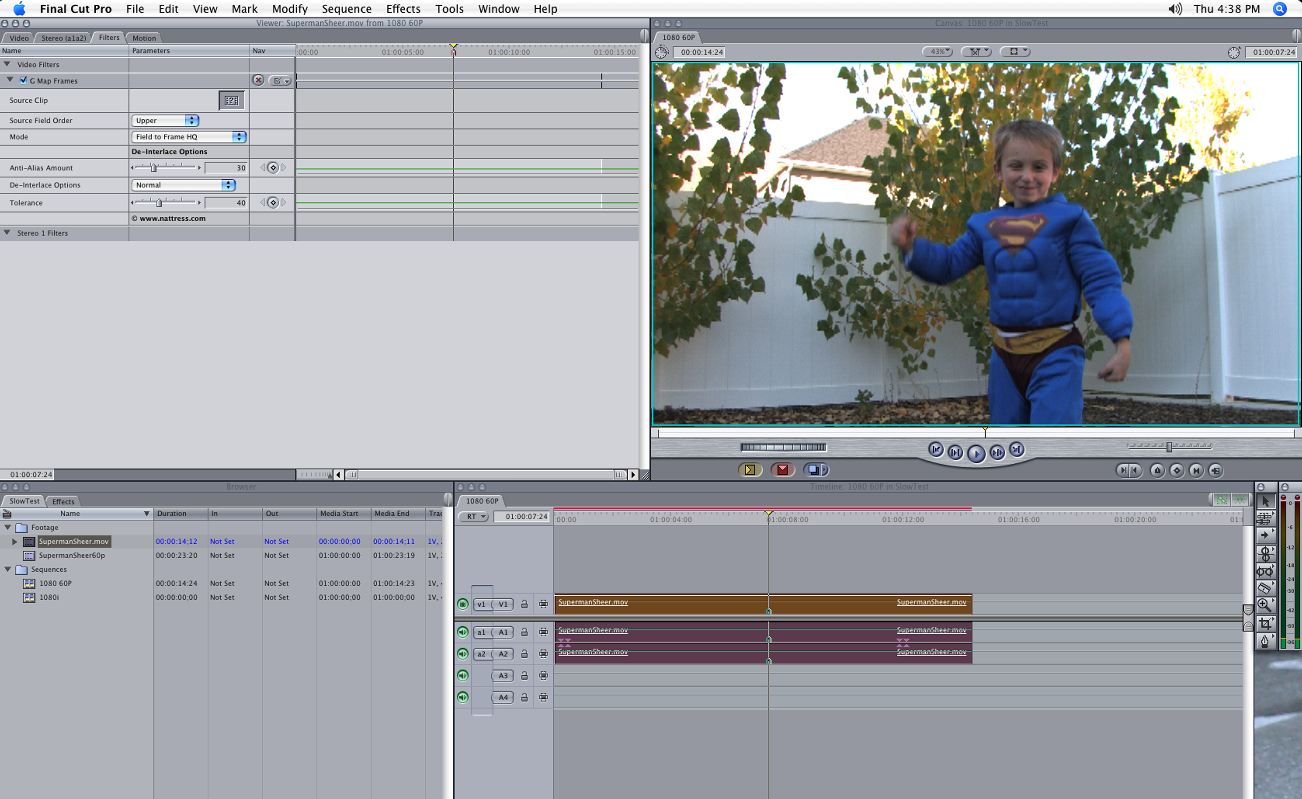The image size is (1302, 799).
Task: Collapse the Footage bin in Browser
Action: point(8,527)
